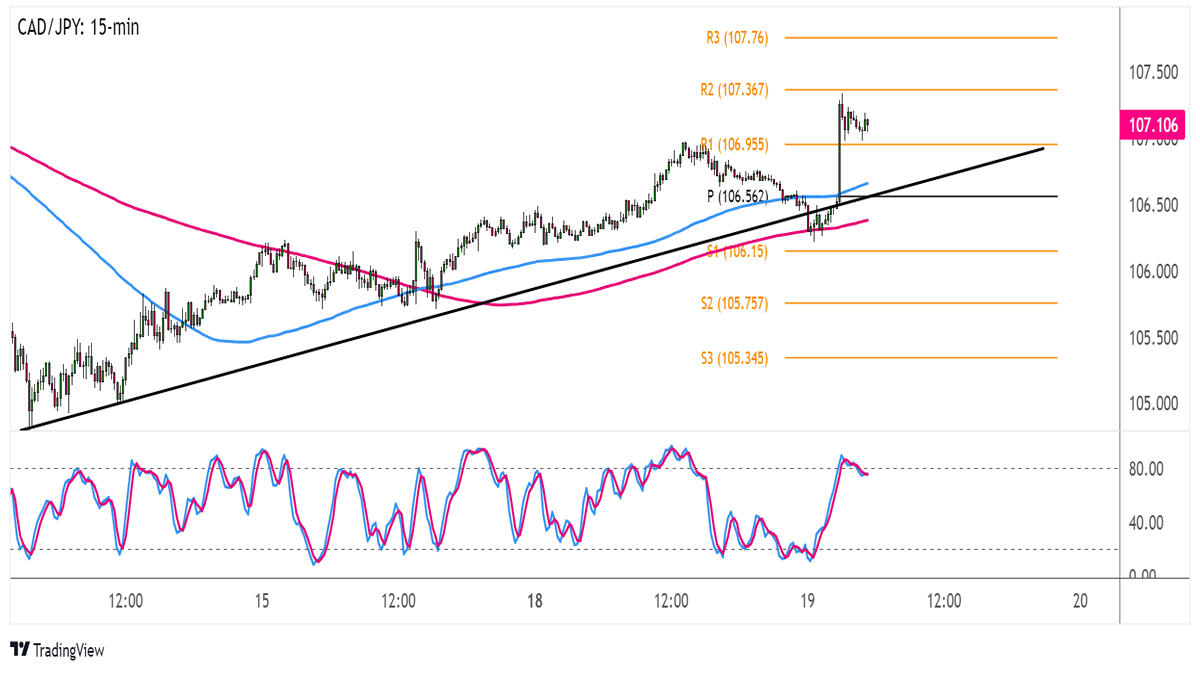Image resolution: width=1200 pixels, height=675 pixels.
Task: Click the S1 (106.15) support label
Action: point(737,251)
